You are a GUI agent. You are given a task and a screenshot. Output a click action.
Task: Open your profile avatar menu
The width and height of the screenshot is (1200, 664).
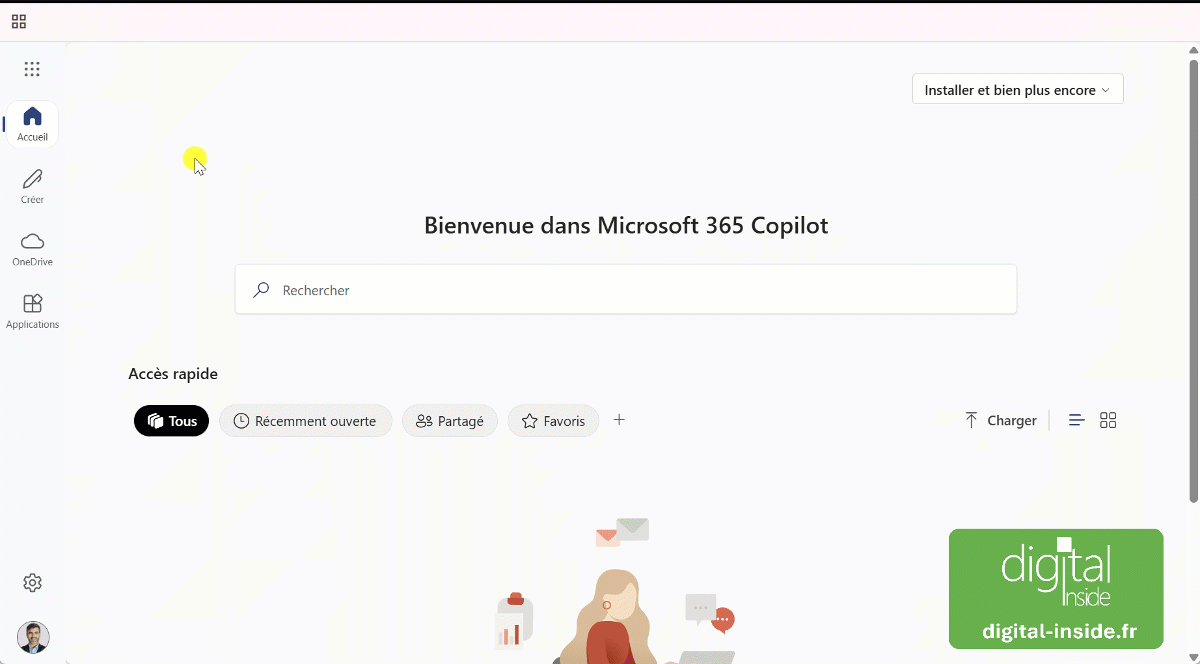[x=32, y=637]
